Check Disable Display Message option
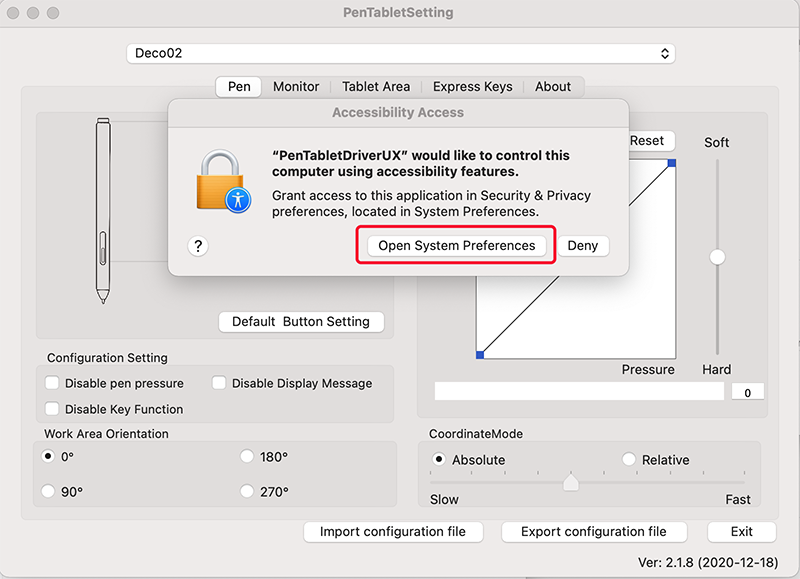The width and height of the screenshot is (800, 579). [219, 383]
